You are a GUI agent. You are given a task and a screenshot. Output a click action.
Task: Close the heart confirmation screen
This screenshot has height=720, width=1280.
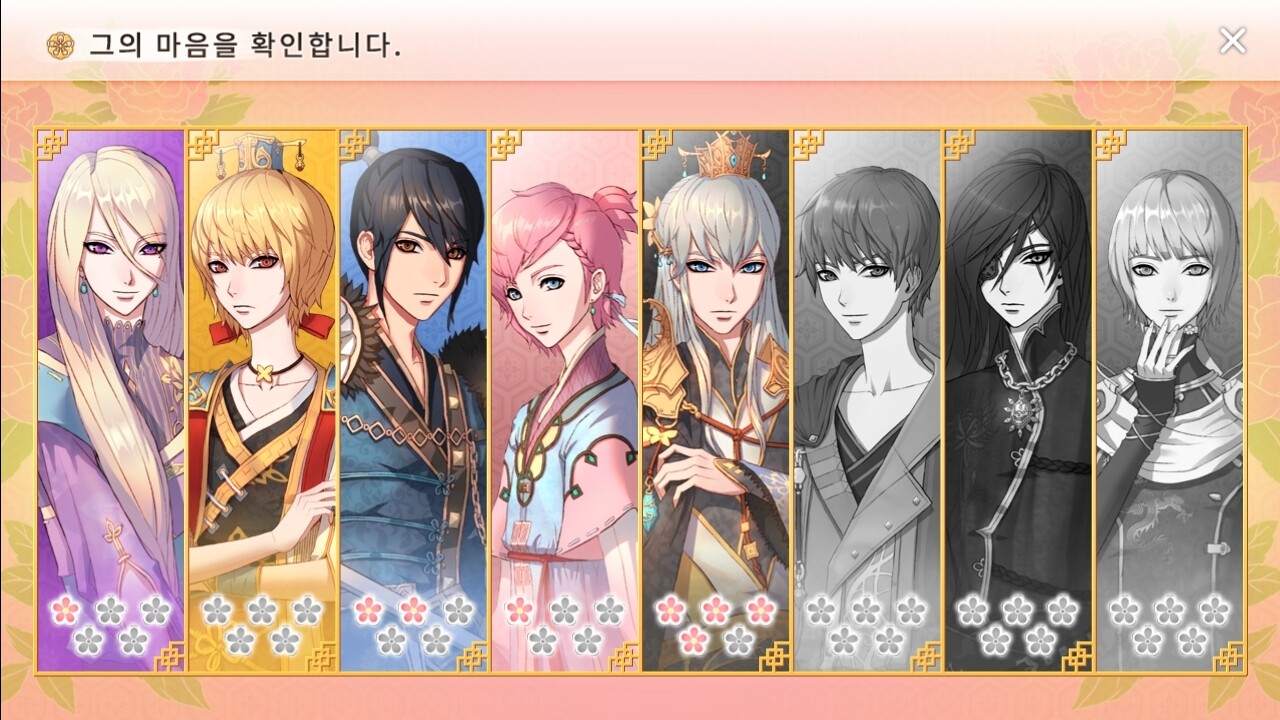coord(1232,41)
